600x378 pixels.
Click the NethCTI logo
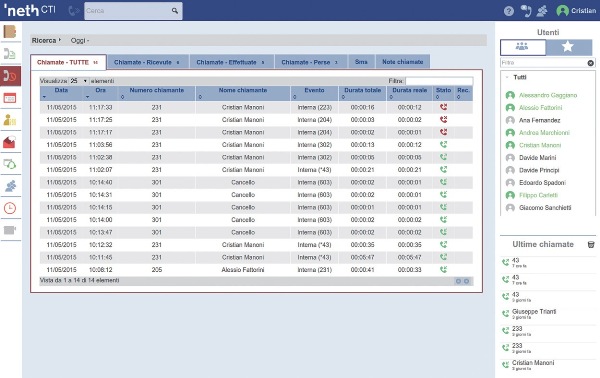[30, 10]
